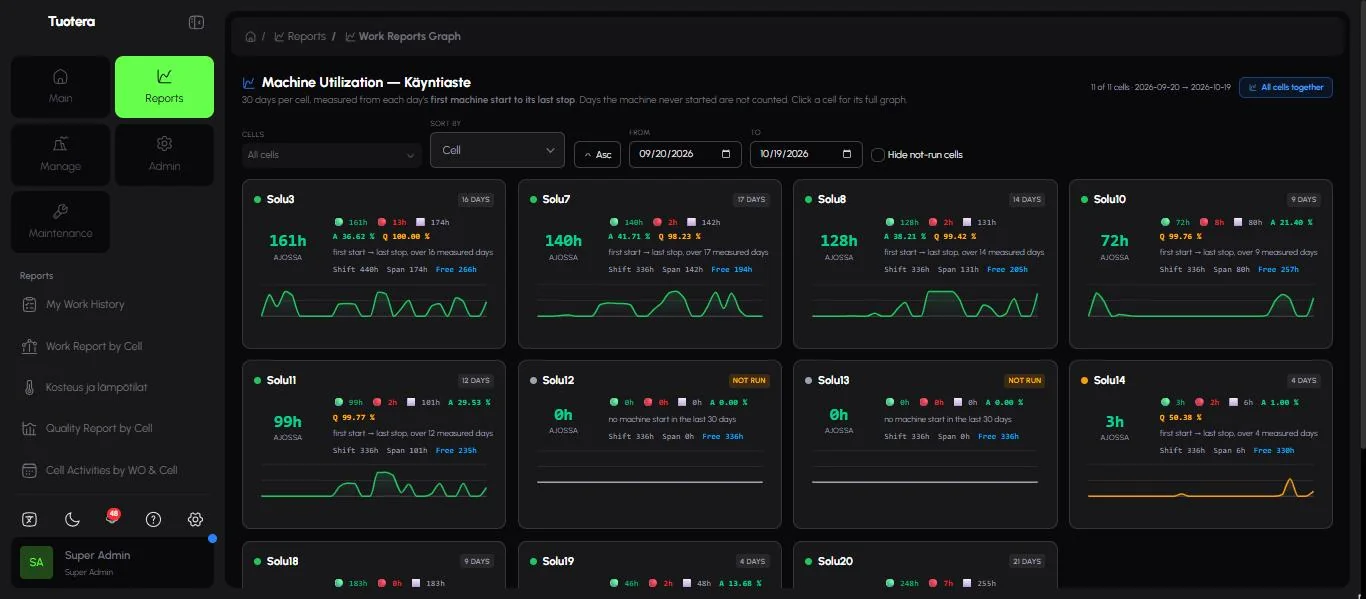Screen dimensions: 1366x599
Task: Click the Work Report by Cell icon
Action: (x=29, y=346)
